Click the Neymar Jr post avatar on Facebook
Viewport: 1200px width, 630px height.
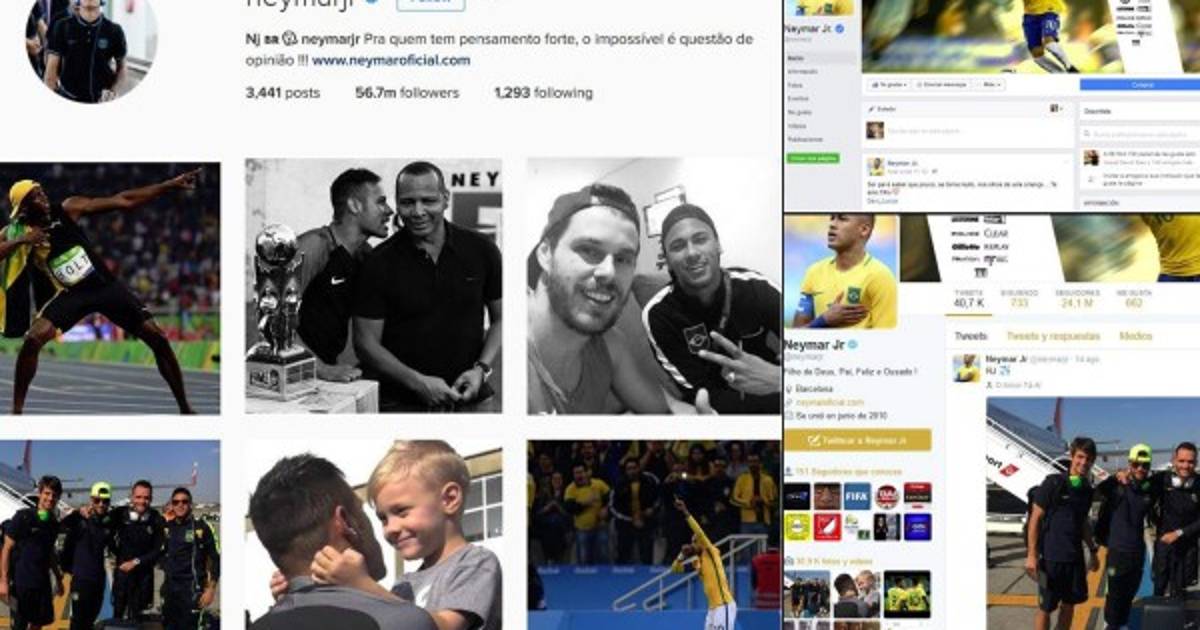(875, 167)
